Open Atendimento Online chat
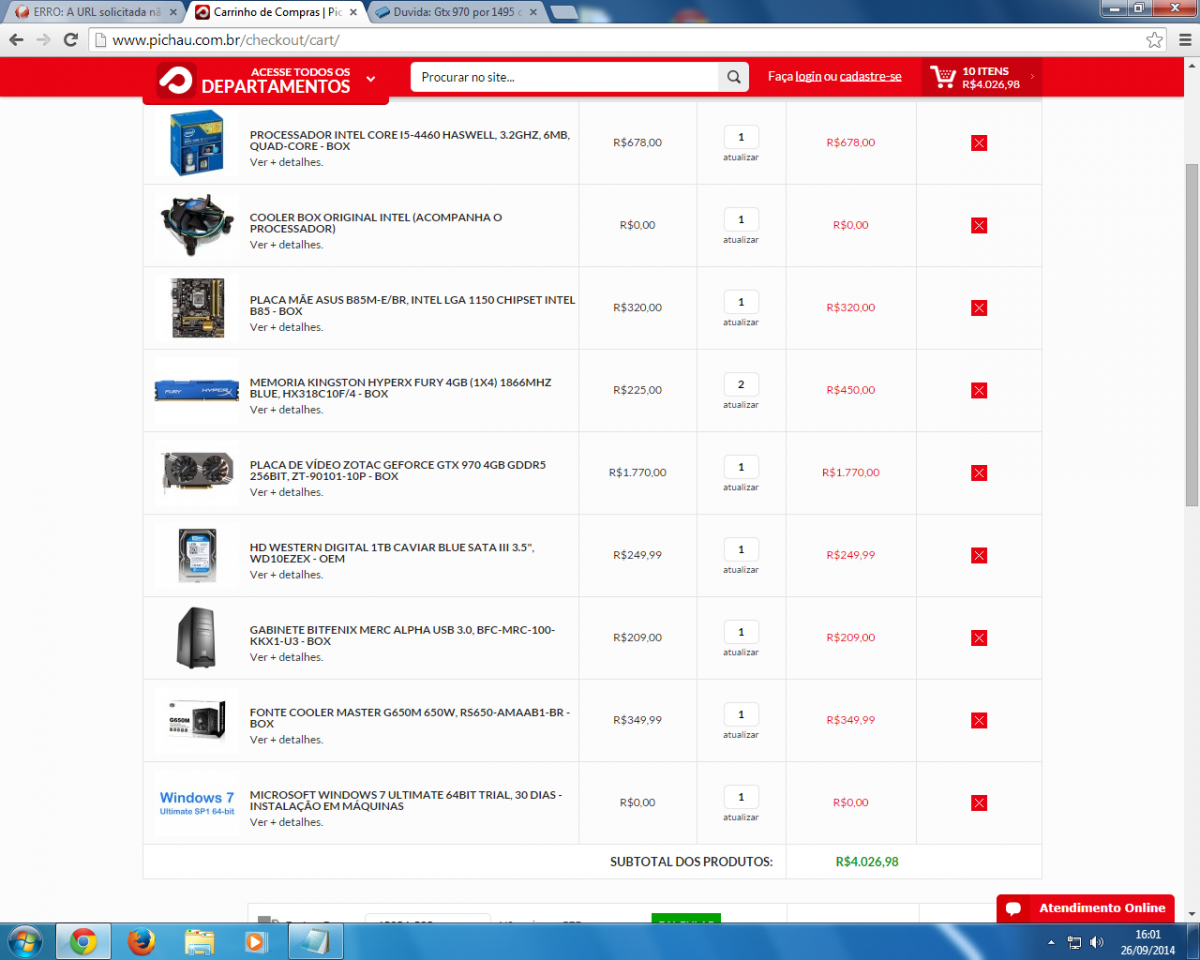The height and width of the screenshot is (960, 1200). (x=1085, y=908)
